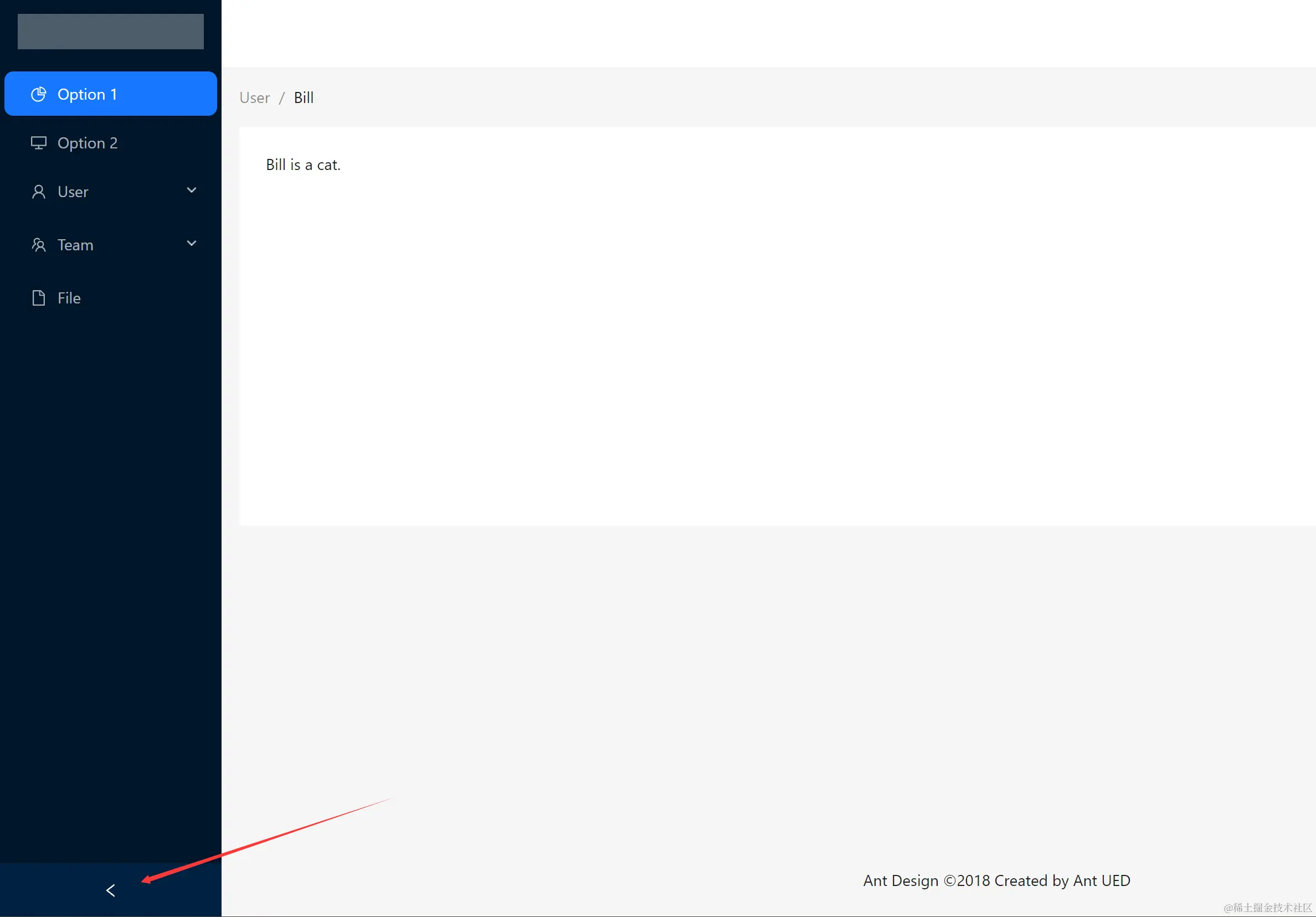
Task: Open the Team menu label
Action: 75,245
